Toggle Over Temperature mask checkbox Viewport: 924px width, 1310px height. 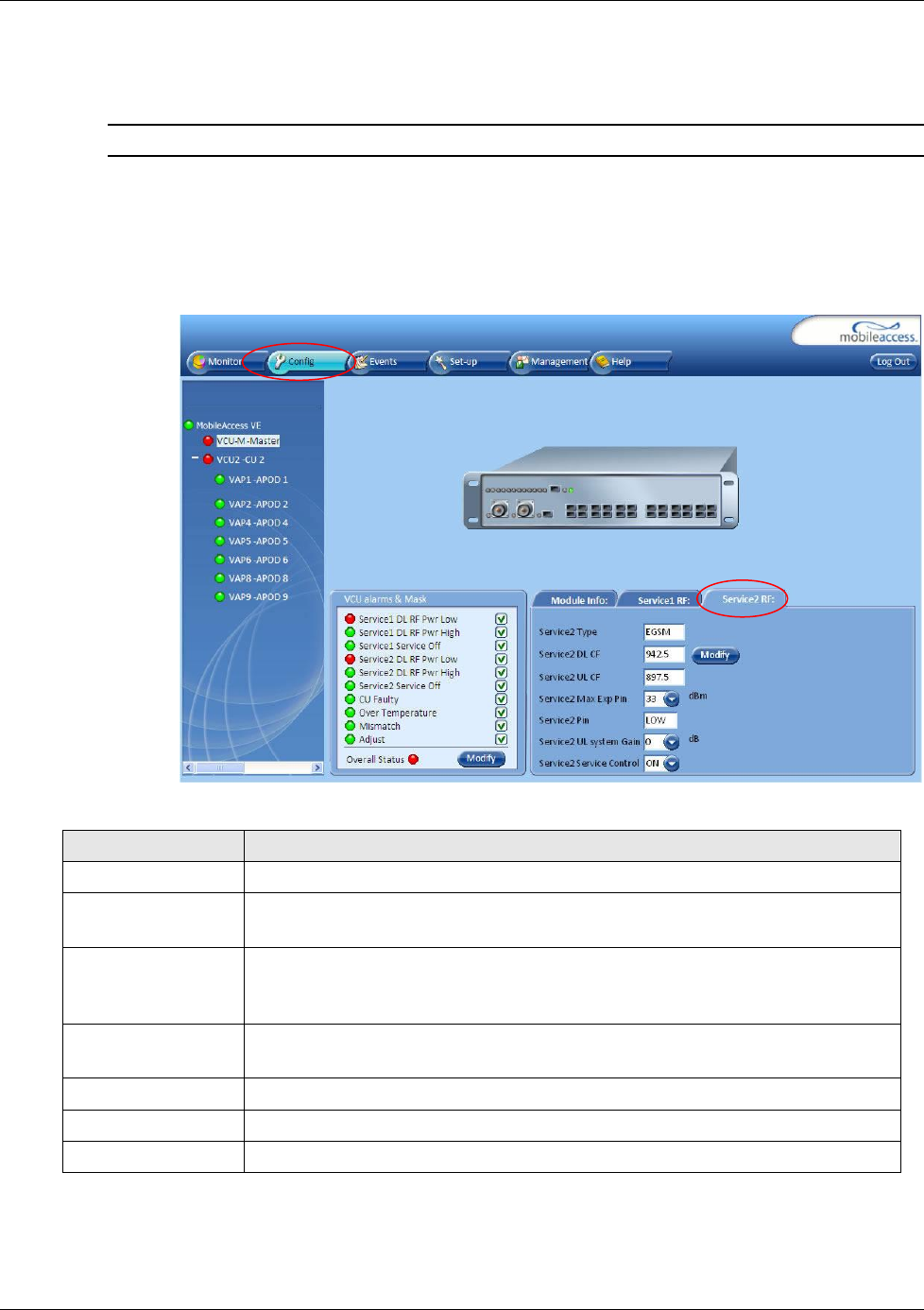(x=502, y=713)
